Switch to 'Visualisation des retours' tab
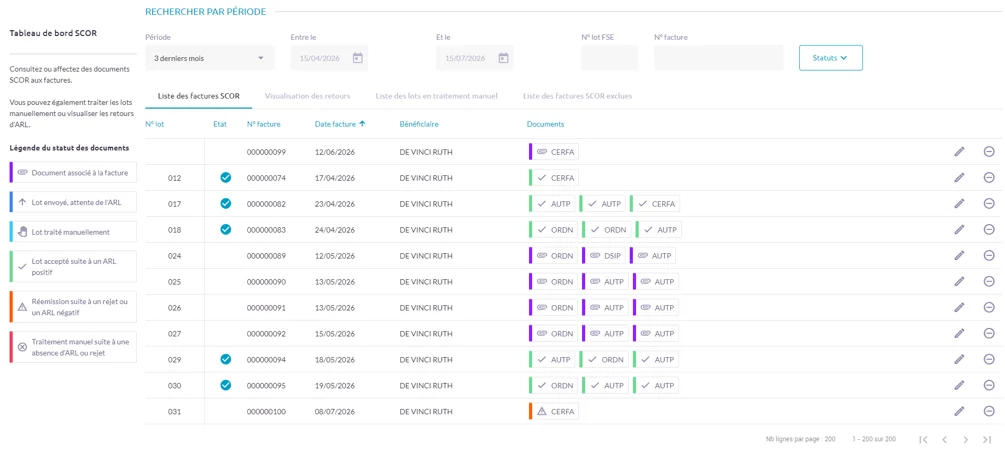The width and height of the screenshot is (1005, 454). (x=308, y=96)
